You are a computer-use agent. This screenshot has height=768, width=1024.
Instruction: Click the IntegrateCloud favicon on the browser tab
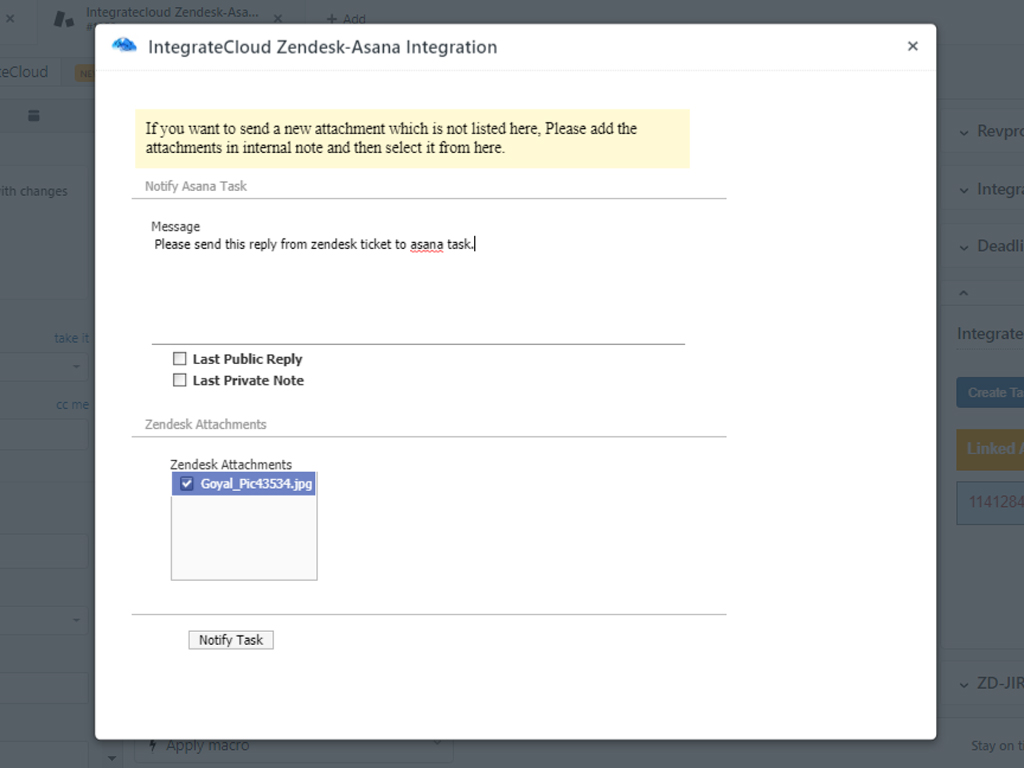[x=64, y=18]
